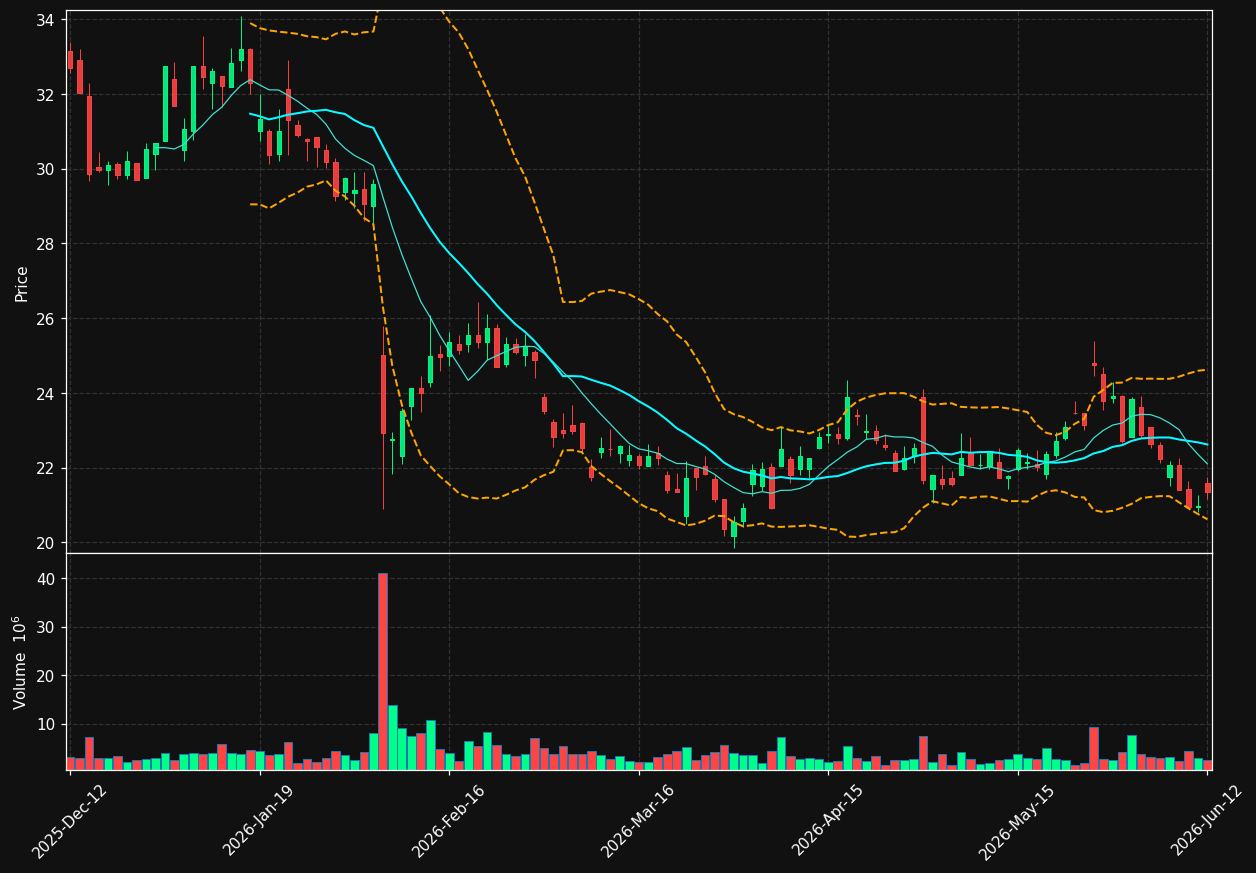Click the 'Volume 10⁶' axis label
This screenshot has height=873, width=1256.
tap(20, 662)
